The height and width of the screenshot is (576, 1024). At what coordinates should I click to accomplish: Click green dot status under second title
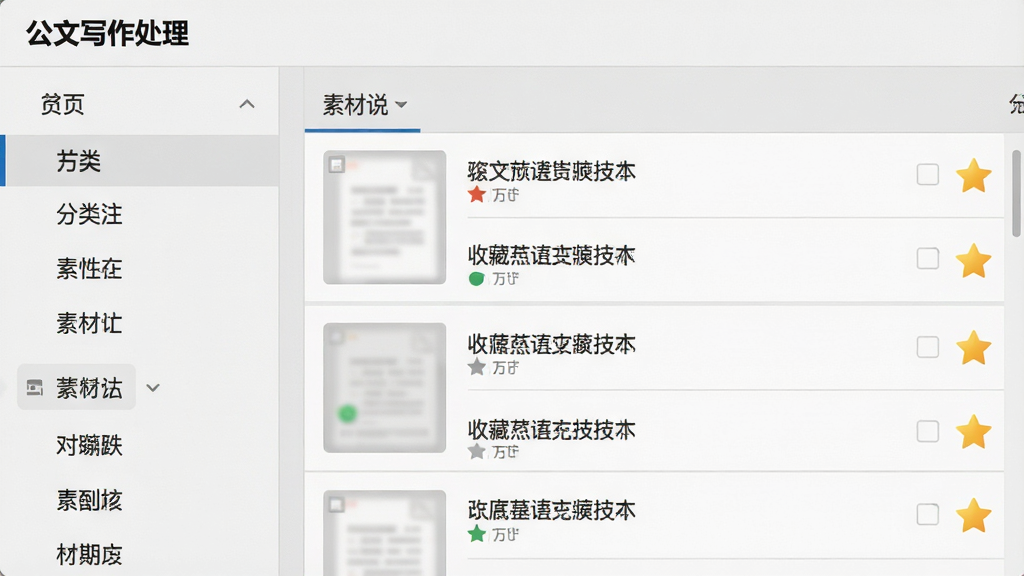point(477,279)
